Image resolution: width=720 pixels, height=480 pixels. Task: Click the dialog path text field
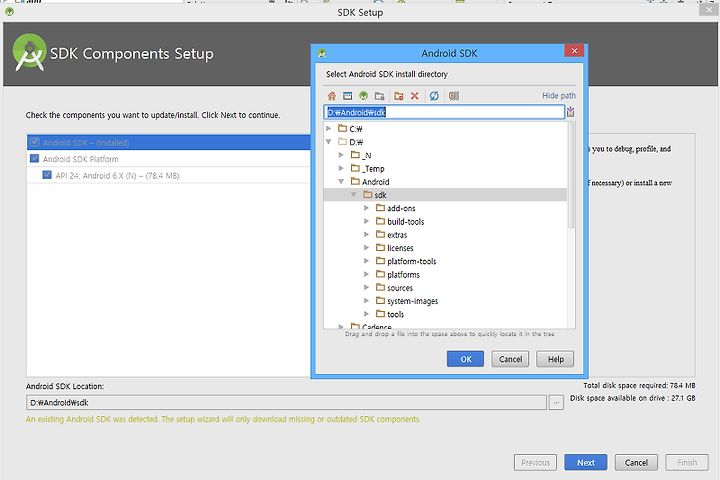coord(444,112)
